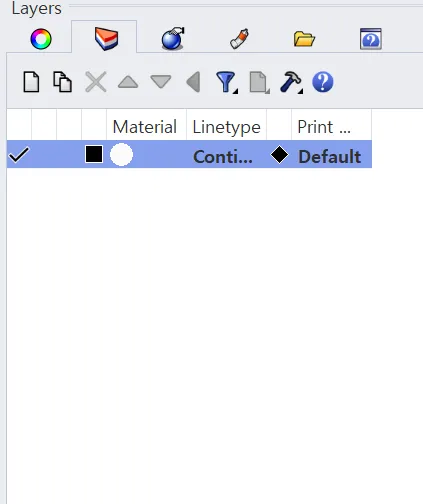This screenshot has height=504, width=423.
Task: Open the layer filter funnel dropdown
Action: tap(227, 82)
